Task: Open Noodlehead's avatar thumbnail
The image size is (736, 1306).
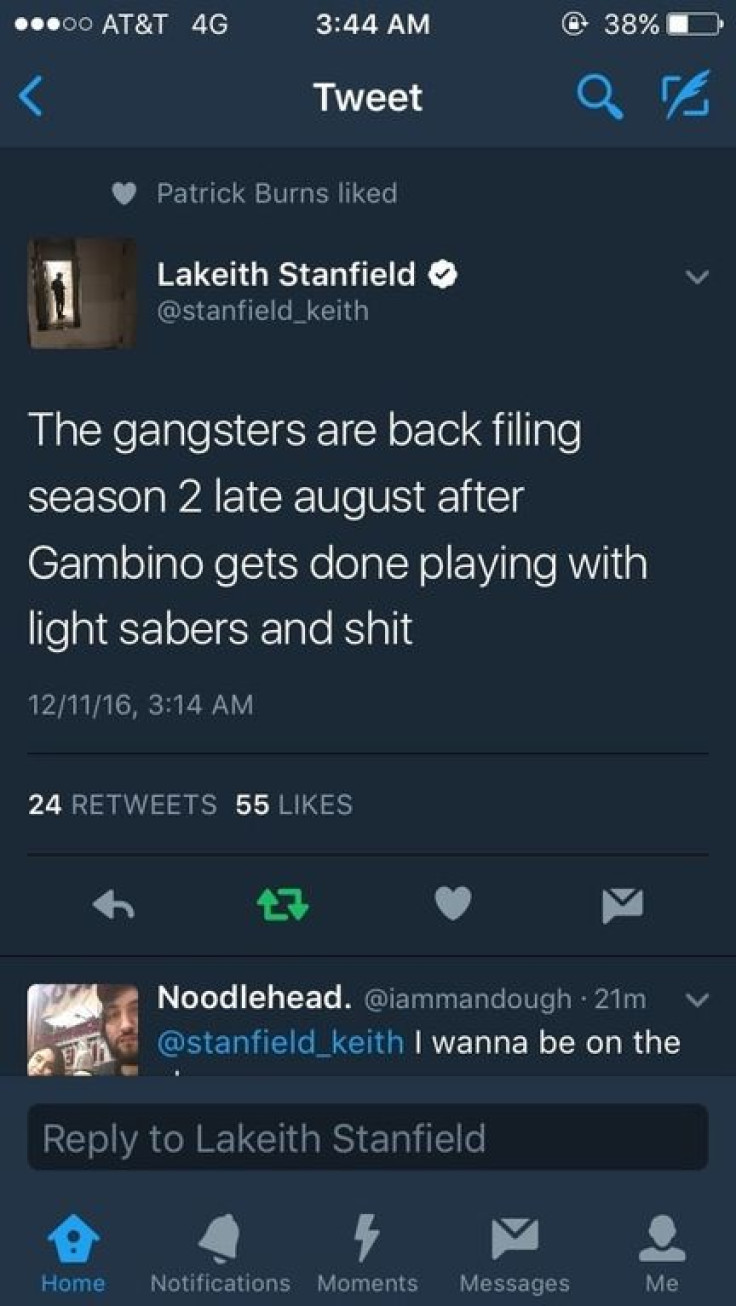Action: (x=82, y=1029)
